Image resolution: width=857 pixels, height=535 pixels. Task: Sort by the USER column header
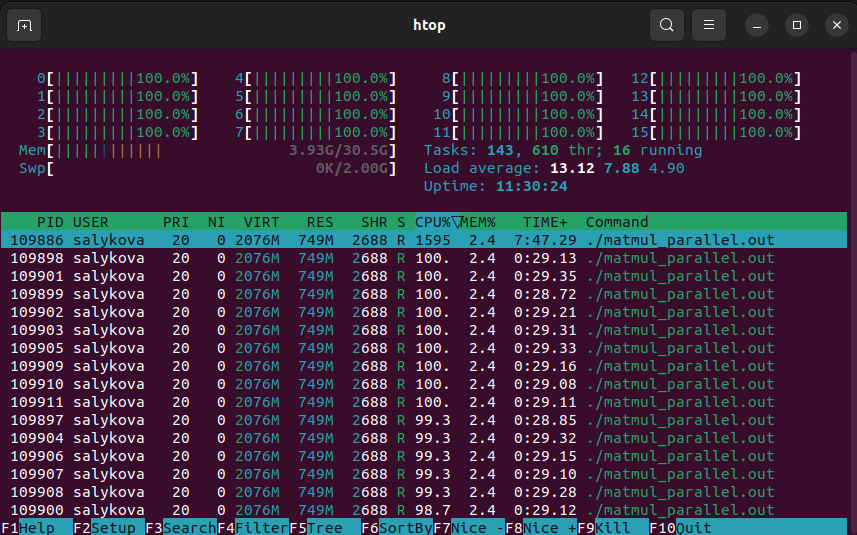coord(91,222)
